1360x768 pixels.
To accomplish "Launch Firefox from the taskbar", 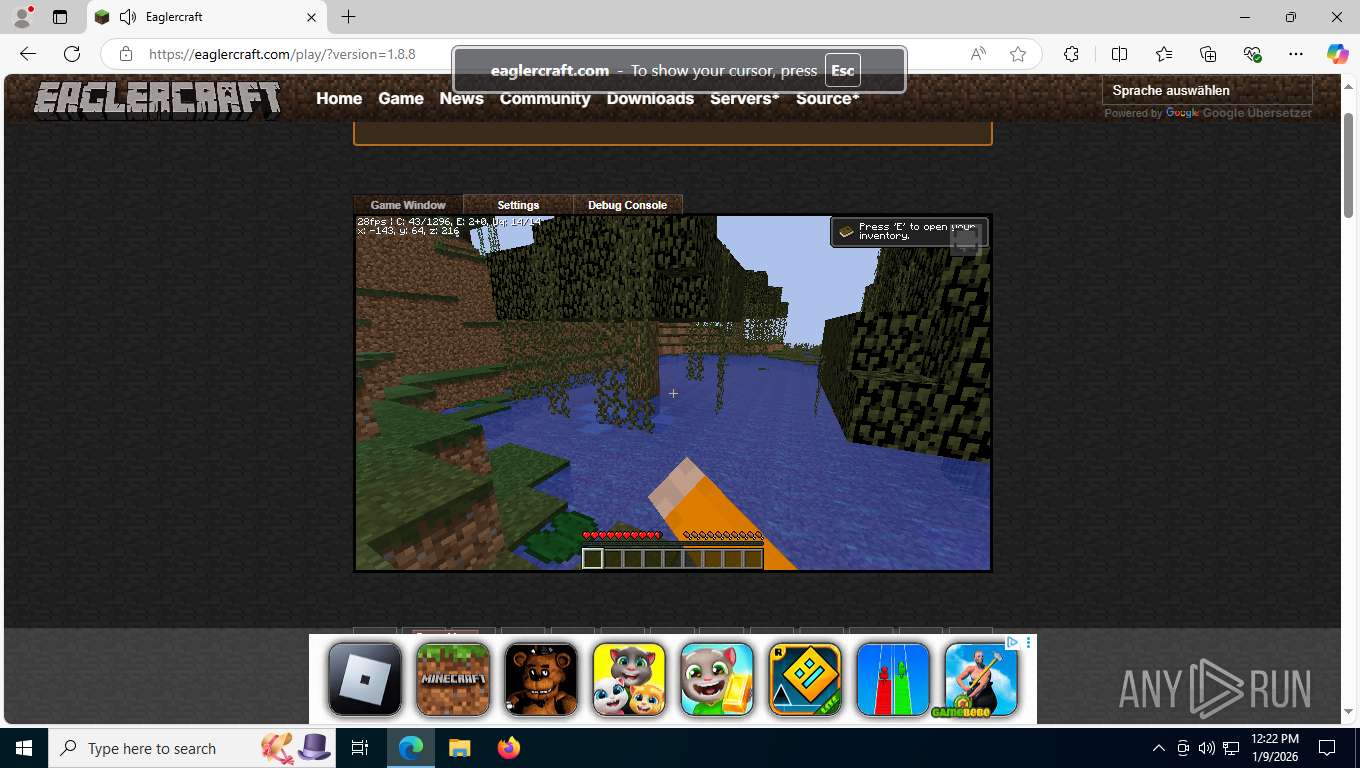I will click(509, 748).
